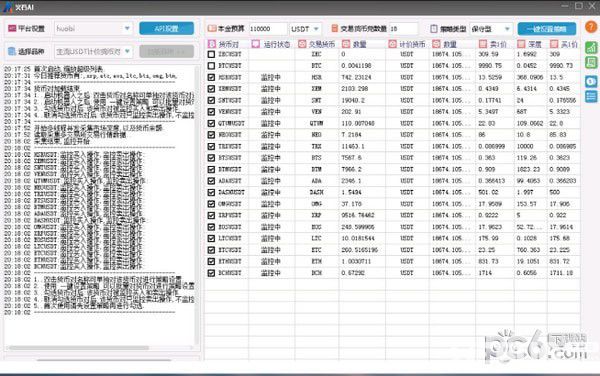Image resolution: width=600 pixels, height=376 pixels.
Task: Click the trading pair count field showing 10
Action: point(403,29)
